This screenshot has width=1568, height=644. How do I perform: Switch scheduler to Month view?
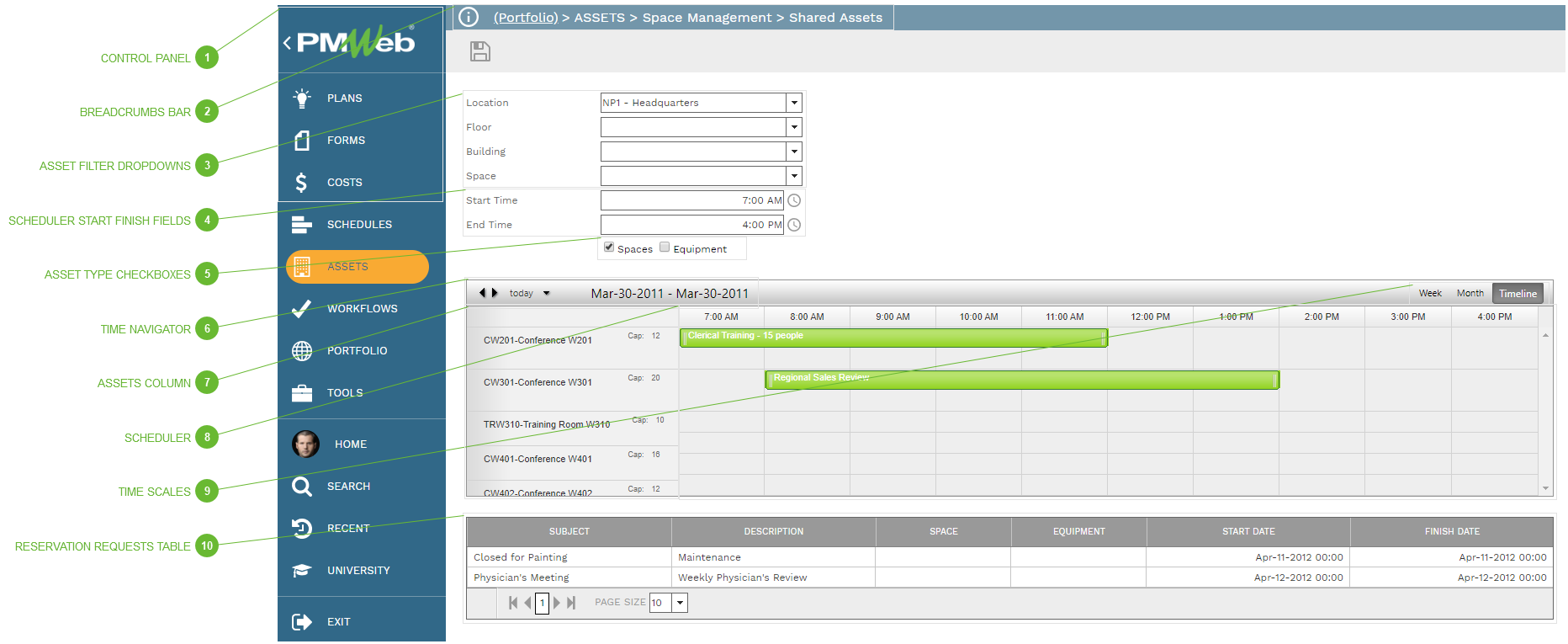pyautogui.click(x=1470, y=293)
